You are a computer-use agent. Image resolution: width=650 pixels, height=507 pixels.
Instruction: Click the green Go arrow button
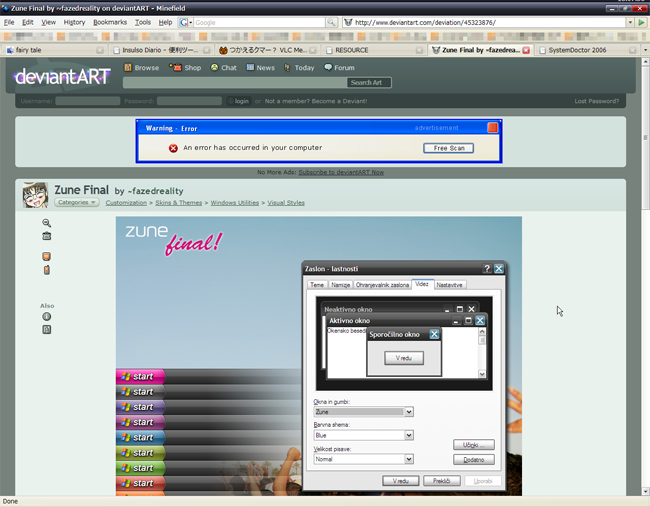[641, 22]
